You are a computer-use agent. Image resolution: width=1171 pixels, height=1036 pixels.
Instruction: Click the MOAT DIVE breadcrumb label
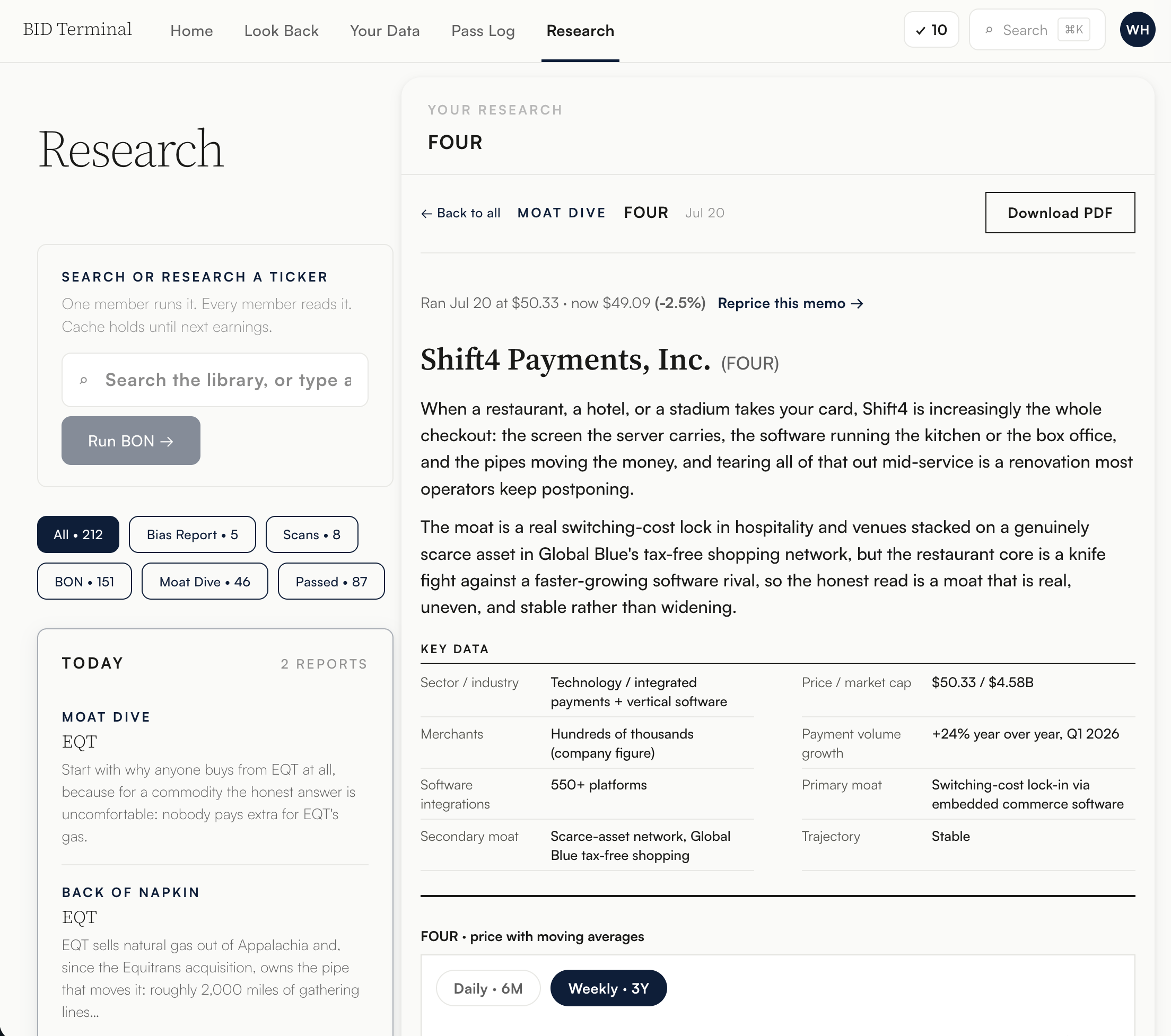[x=562, y=213]
